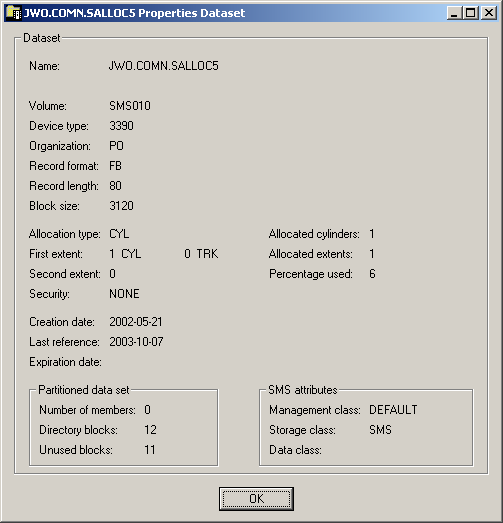Click the window title JWO.COMN.SALLOC5 Properties Dataset
Screen dimensions: 503x523
134,13
